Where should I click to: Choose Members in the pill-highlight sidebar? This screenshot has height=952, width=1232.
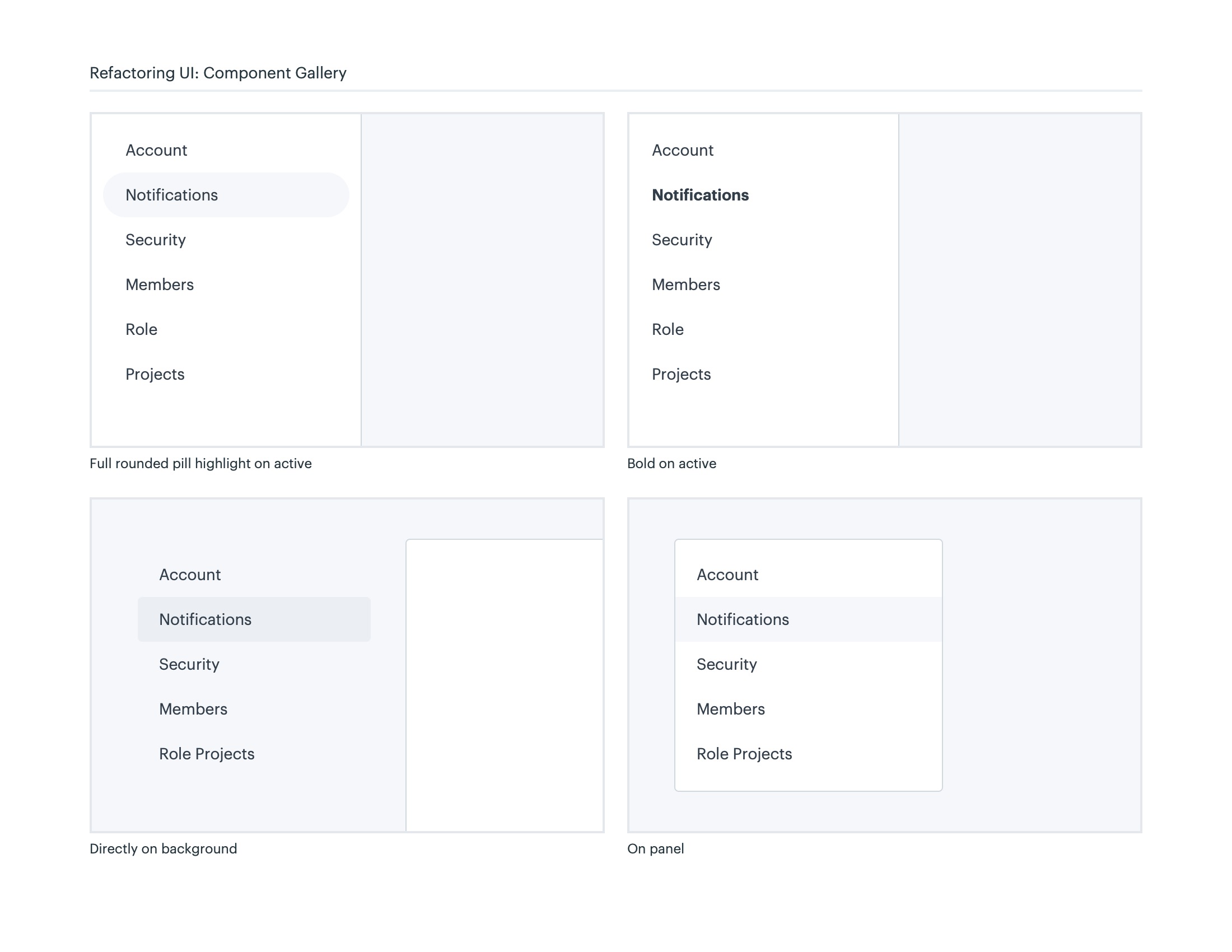point(160,284)
